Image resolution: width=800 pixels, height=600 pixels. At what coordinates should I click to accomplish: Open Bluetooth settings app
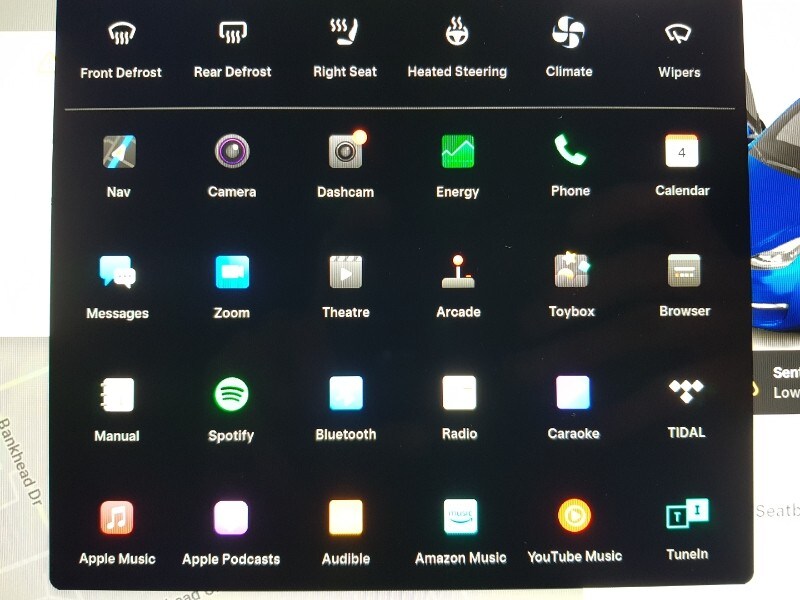tap(346, 394)
